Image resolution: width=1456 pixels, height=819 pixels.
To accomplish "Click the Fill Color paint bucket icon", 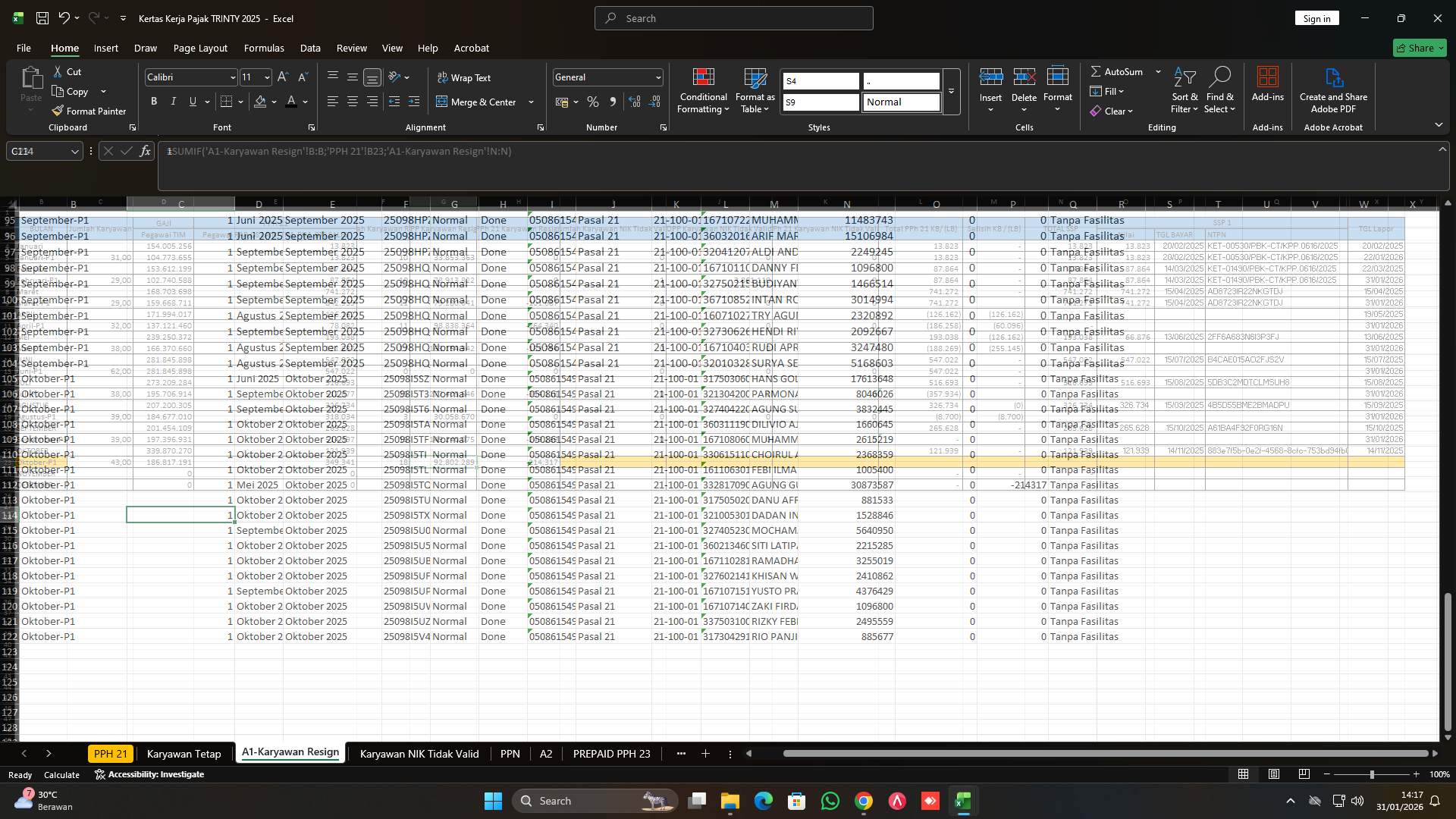I will click(x=260, y=101).
